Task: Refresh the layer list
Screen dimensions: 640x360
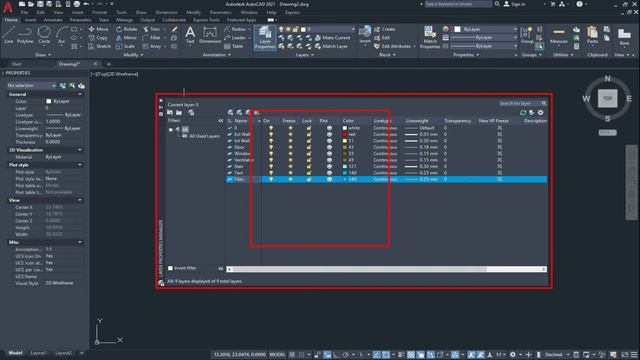Action: (523, 113)
